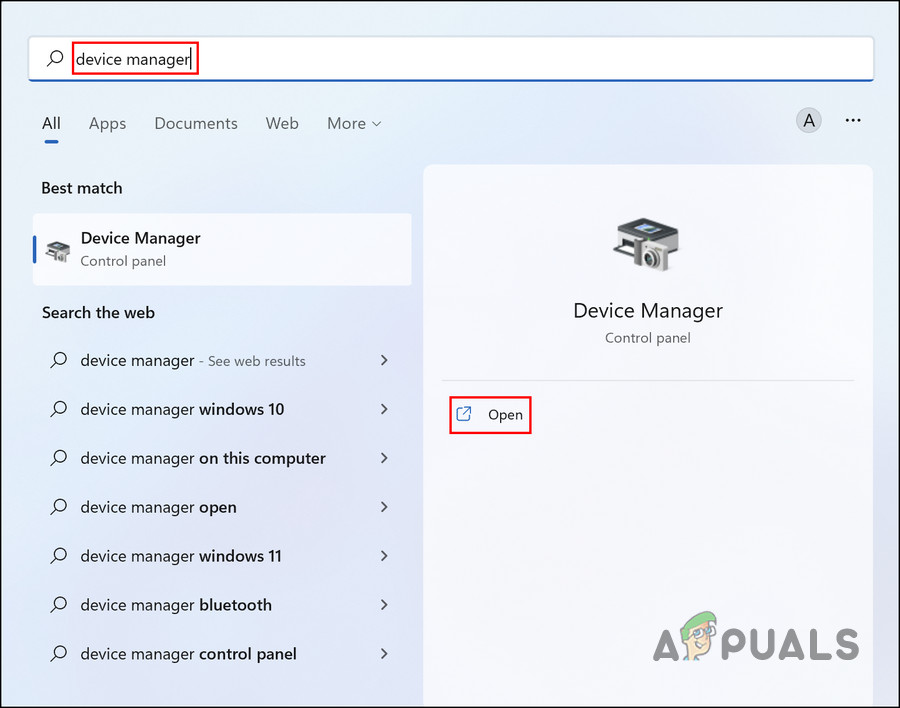The width and height of the screenshot is (900, 708).
Task: Click the Open button for Device Manager
Action: point(490,415)
